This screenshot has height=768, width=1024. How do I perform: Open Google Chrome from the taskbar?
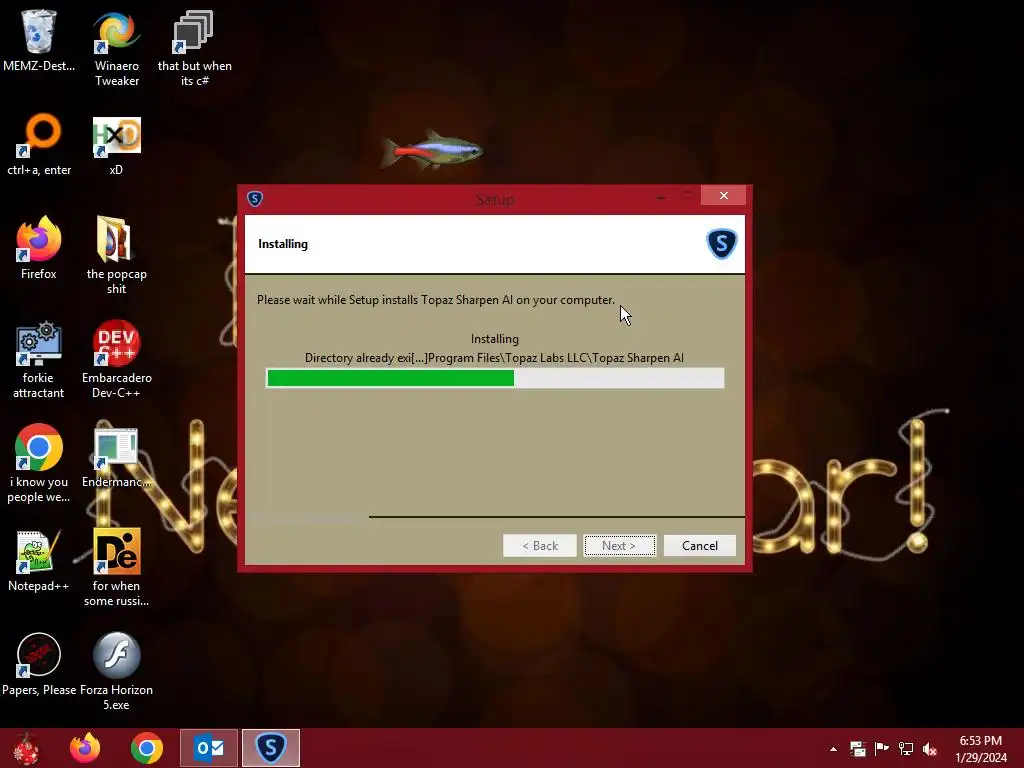147,748
